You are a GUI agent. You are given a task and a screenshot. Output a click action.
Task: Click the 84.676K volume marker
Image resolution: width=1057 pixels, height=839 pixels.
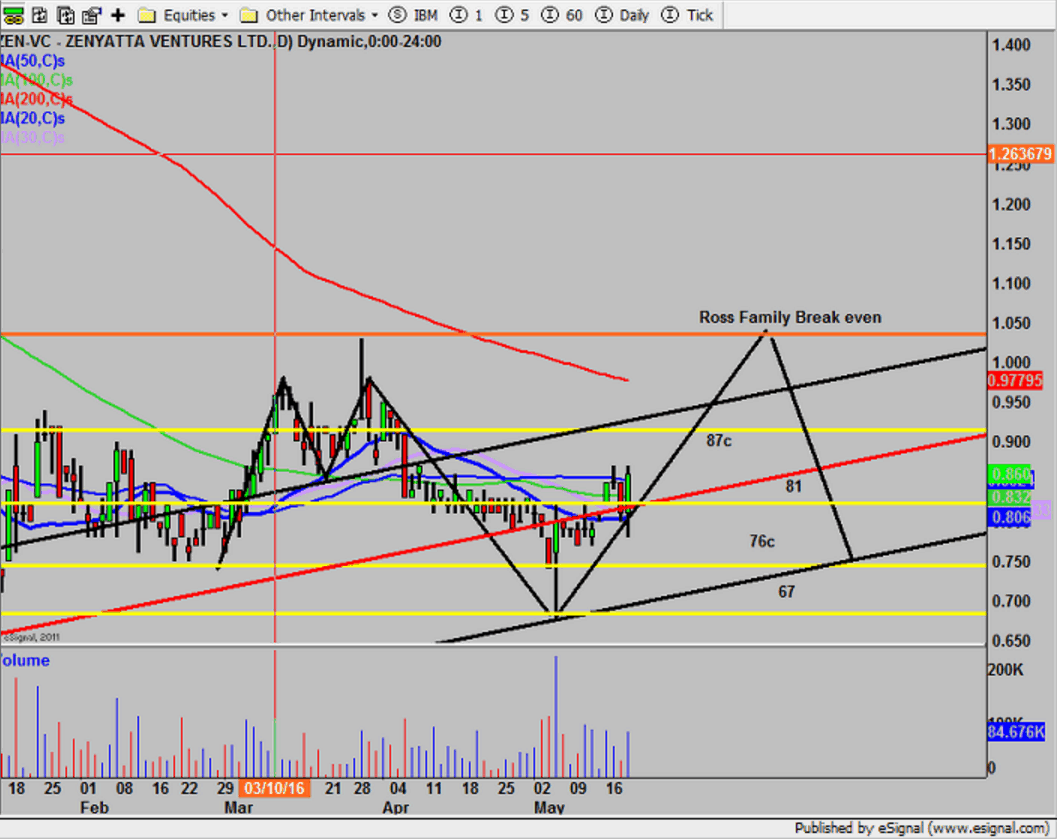[1016, 731]
